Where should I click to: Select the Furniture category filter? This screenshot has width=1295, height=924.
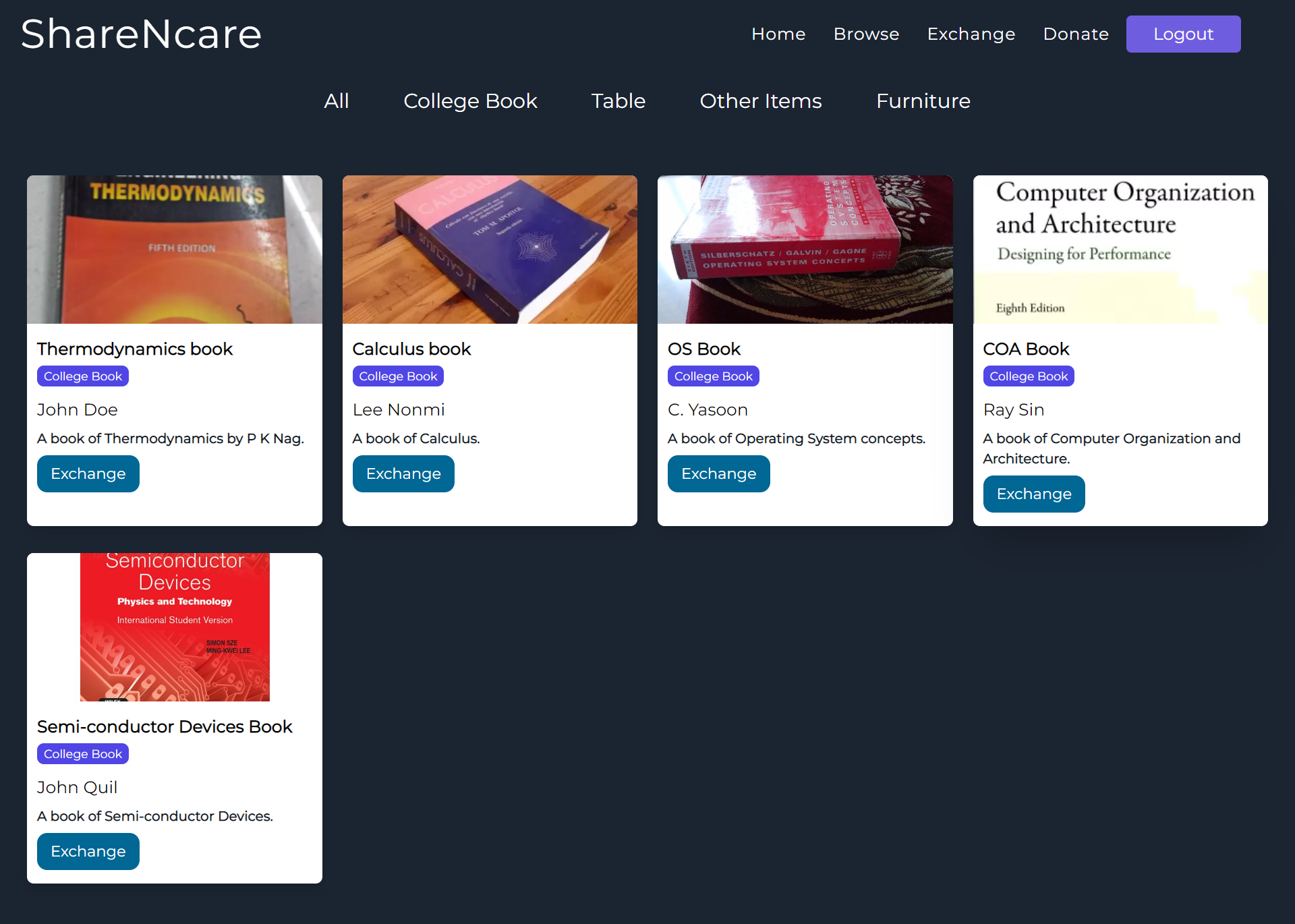click(x=923, y=100)
